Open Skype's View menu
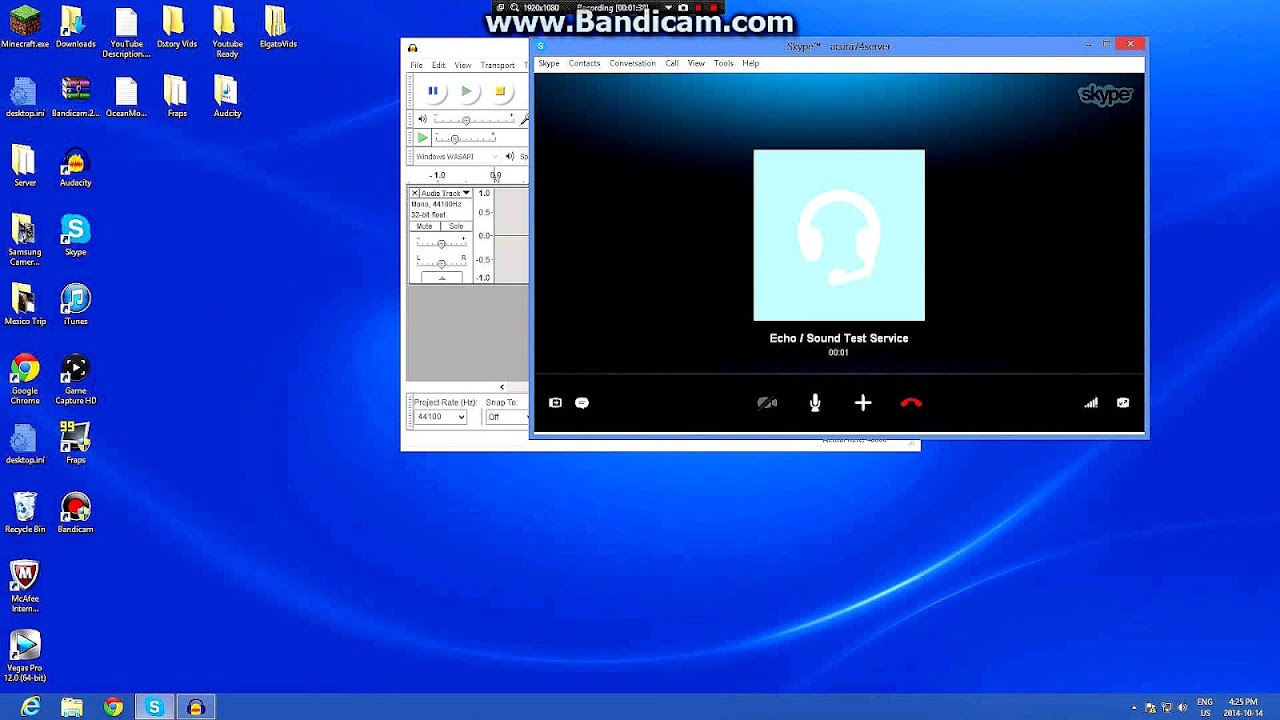1280x720 pixels. (x=696, y=63)
